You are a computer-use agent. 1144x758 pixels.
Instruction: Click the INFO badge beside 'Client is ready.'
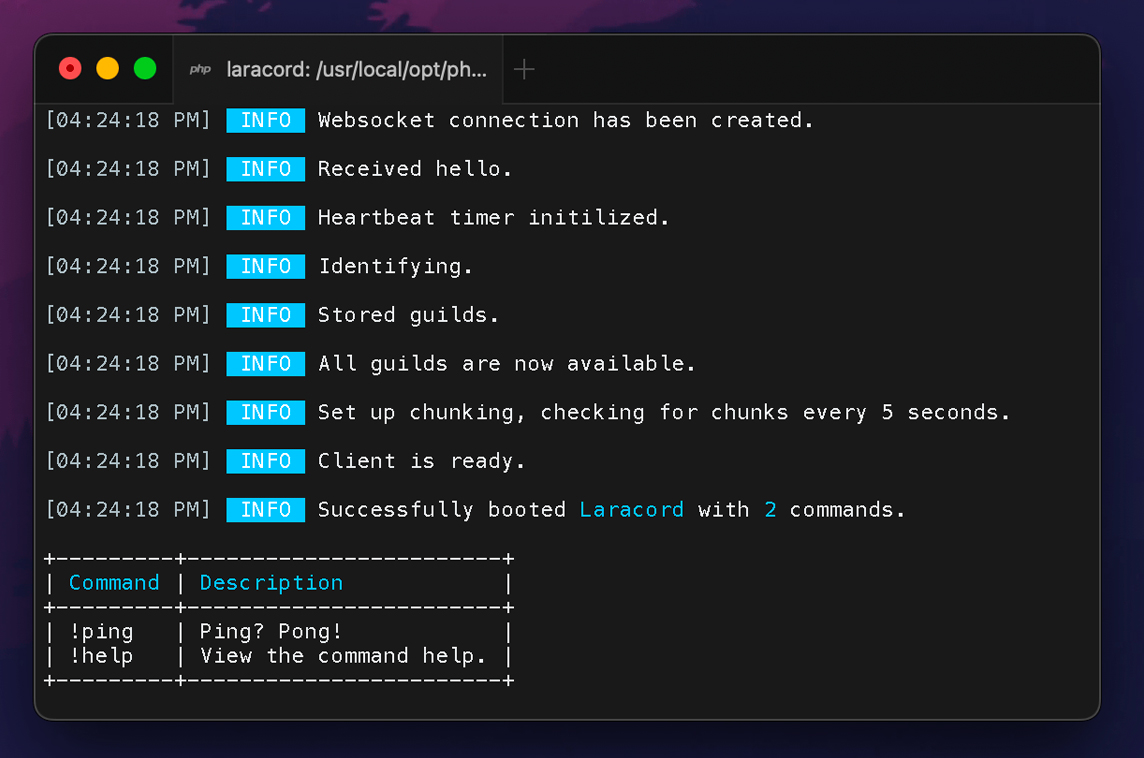point(265,461)
